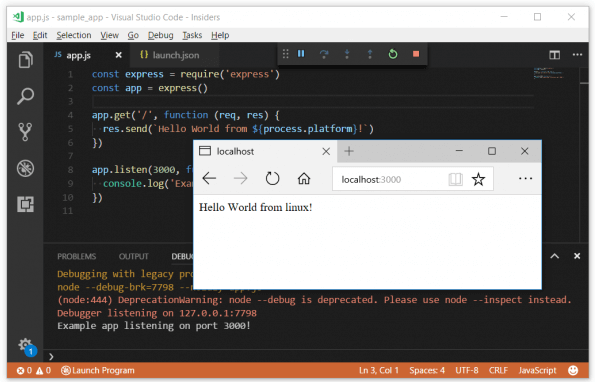Open the Selection menu
Viewport: 595px width, 382px height.
(74, 35)
